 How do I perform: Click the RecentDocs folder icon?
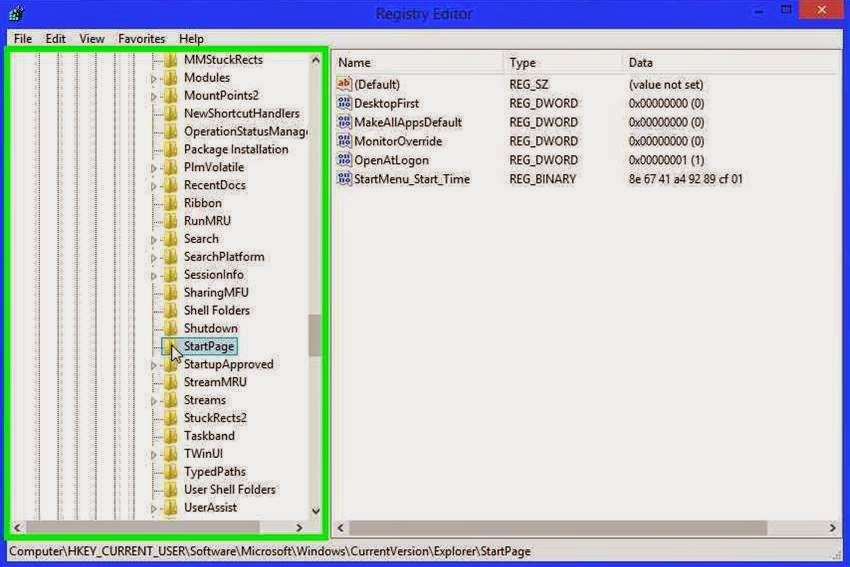(x=171, y=185)
